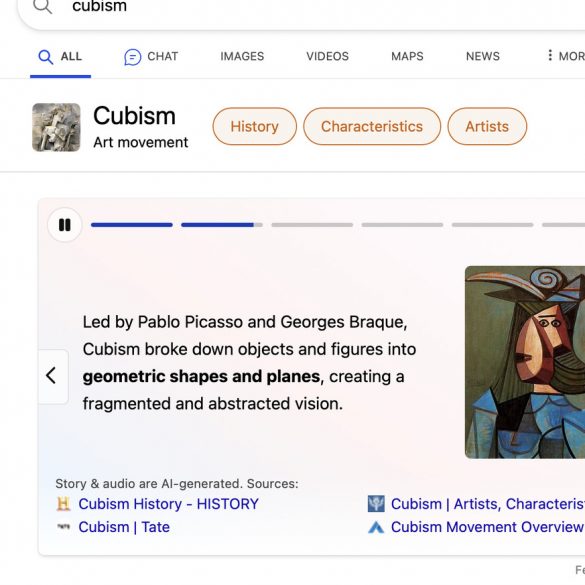585x585 pixels.
Task: Open Cubism | Tate source link
Action: coord(124,527)
